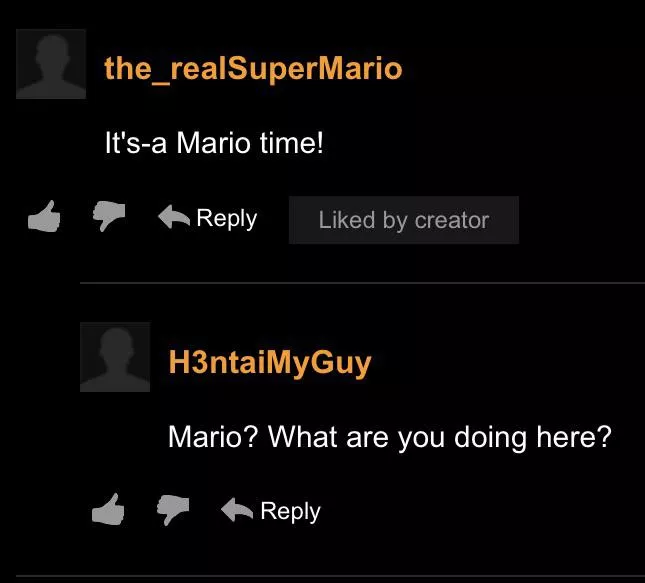Screen dimensions: 645x583
Task: Dislike the 'It's-a Mario time!' comment
Action: [109, 216]
